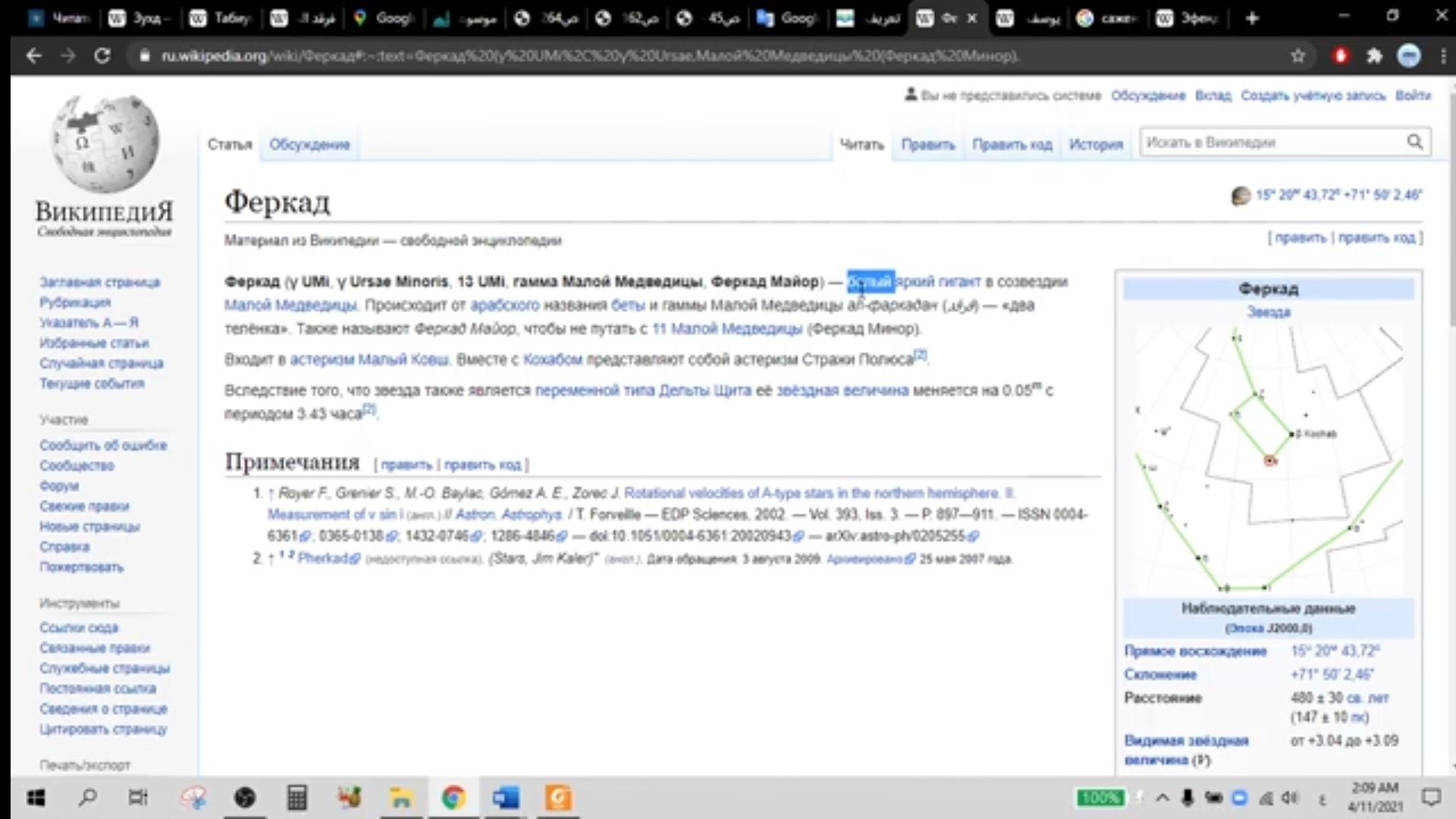The width and height of the screenshot is (1456, 819).
Task: Click the red extension icon in toolbar
Action: point(1340,55)
